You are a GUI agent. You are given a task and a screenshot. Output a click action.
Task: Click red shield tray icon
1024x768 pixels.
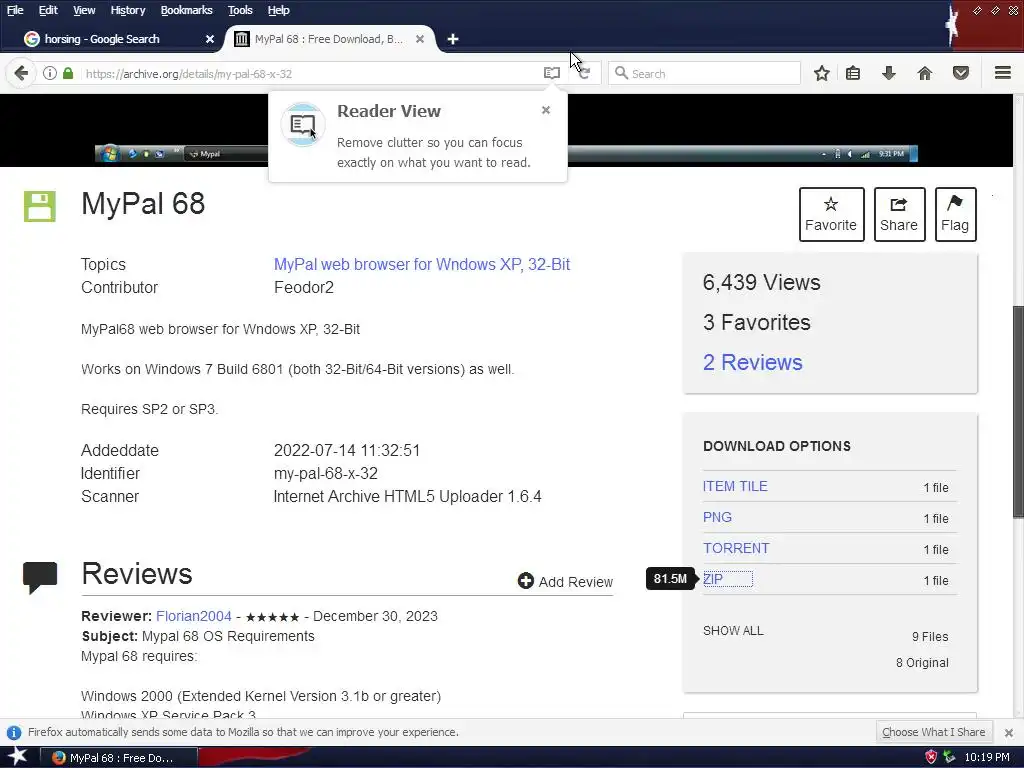(931, 758)
